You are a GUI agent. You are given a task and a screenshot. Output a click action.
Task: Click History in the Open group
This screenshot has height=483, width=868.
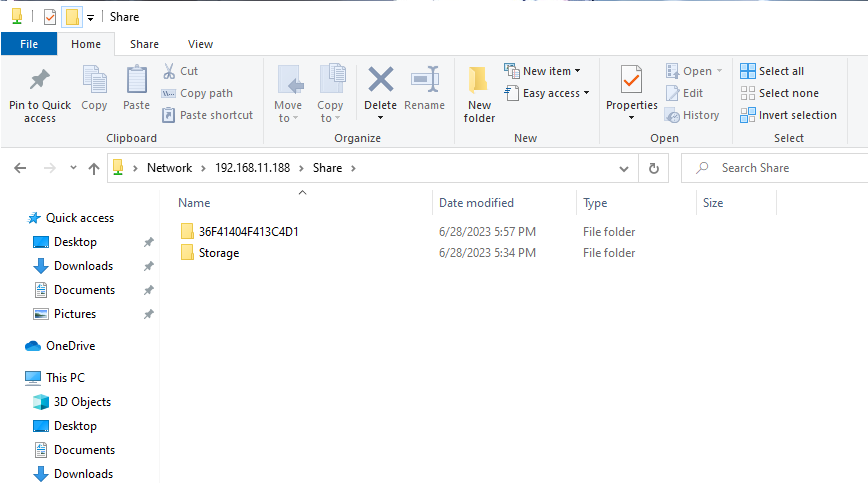pos(693,115)
